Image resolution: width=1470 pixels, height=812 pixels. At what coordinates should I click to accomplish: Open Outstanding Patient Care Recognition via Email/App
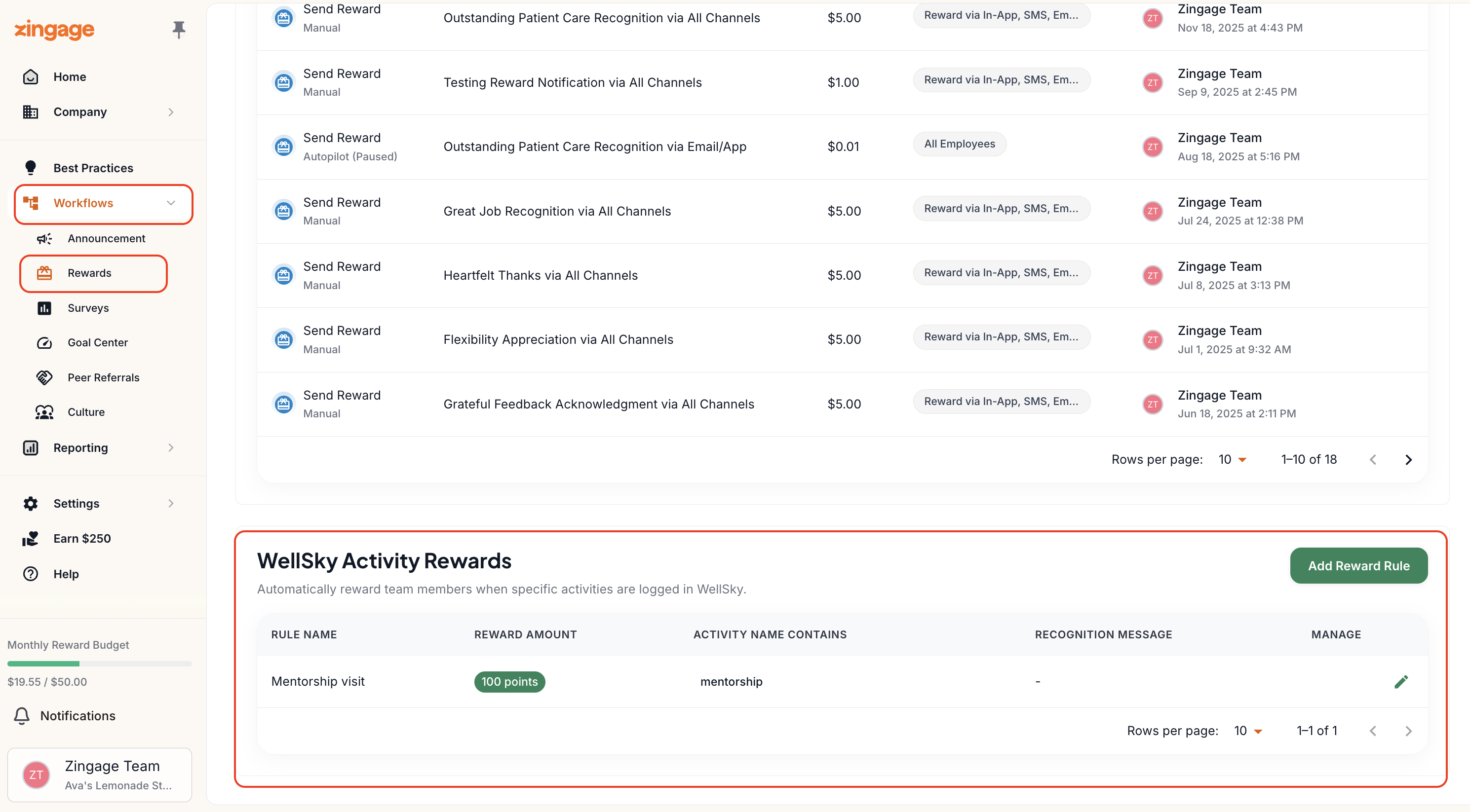click(x=595, y=147)
